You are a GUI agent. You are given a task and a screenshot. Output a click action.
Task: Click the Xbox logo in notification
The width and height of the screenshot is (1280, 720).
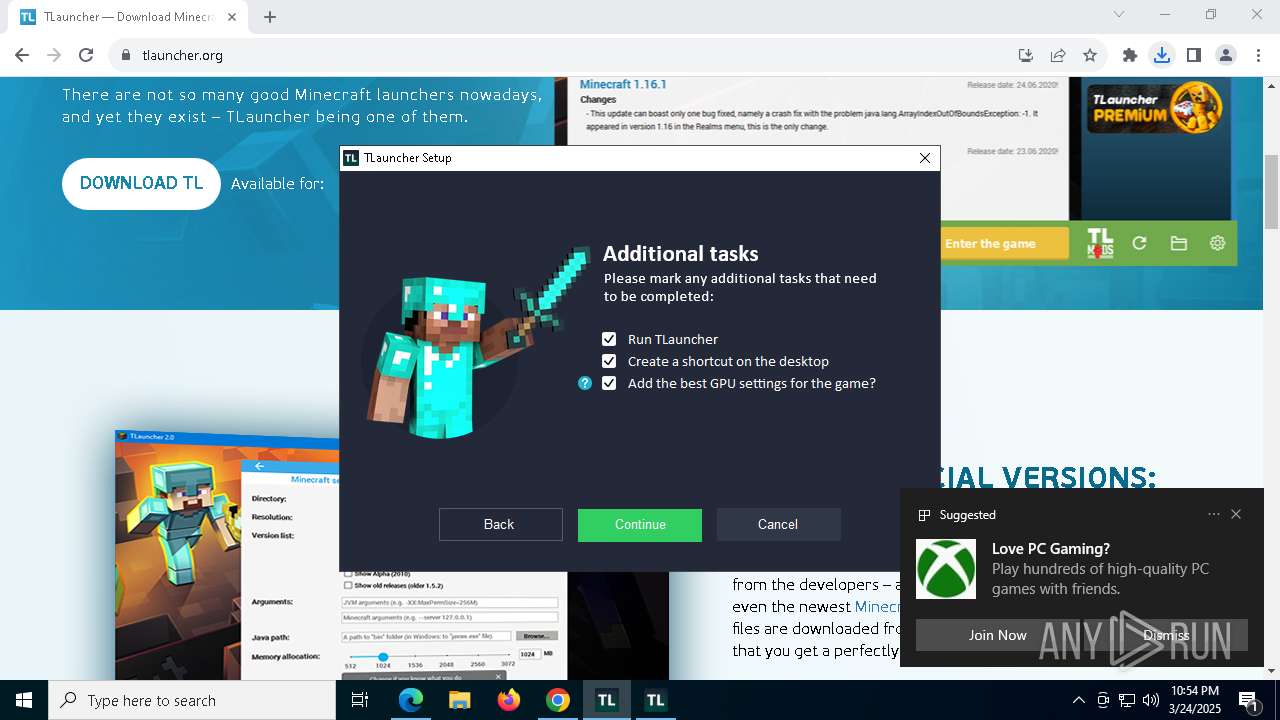(x=946, y=569)
